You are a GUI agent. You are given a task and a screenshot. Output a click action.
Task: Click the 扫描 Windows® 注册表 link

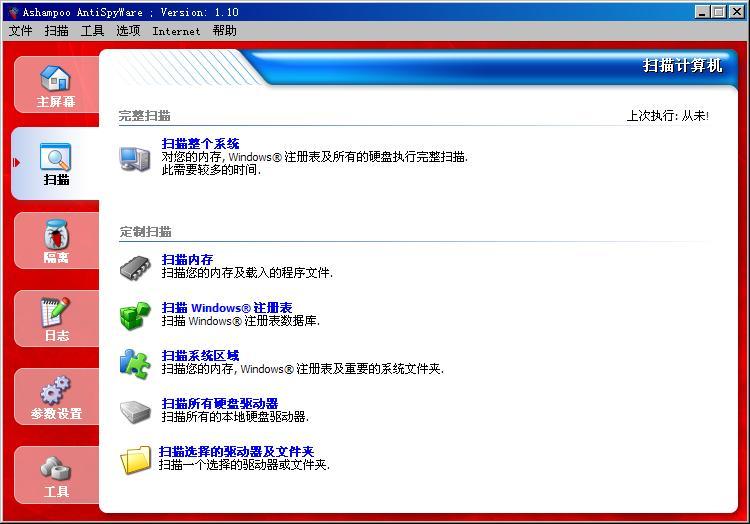[227, 307]
